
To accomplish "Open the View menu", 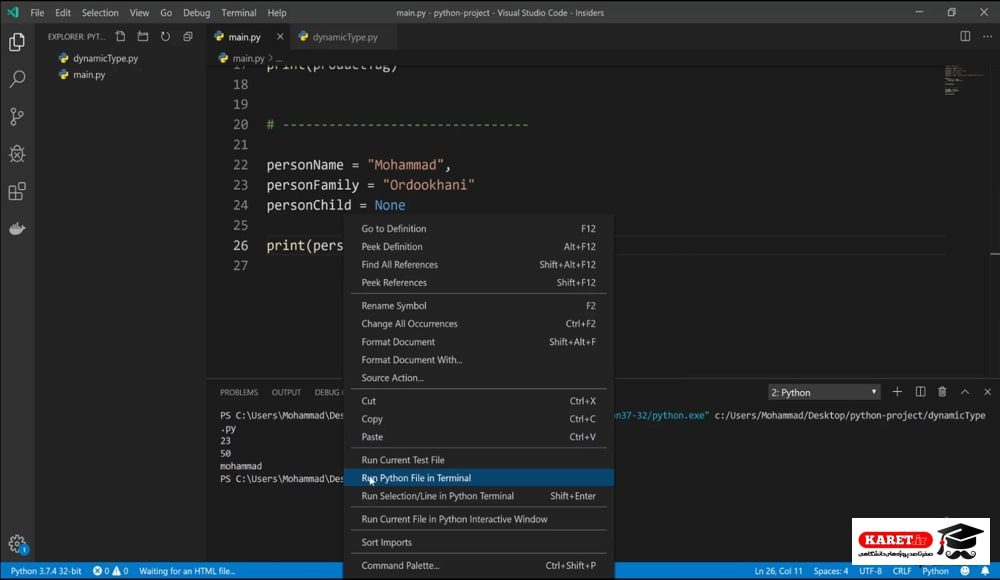I will point(139,13).
